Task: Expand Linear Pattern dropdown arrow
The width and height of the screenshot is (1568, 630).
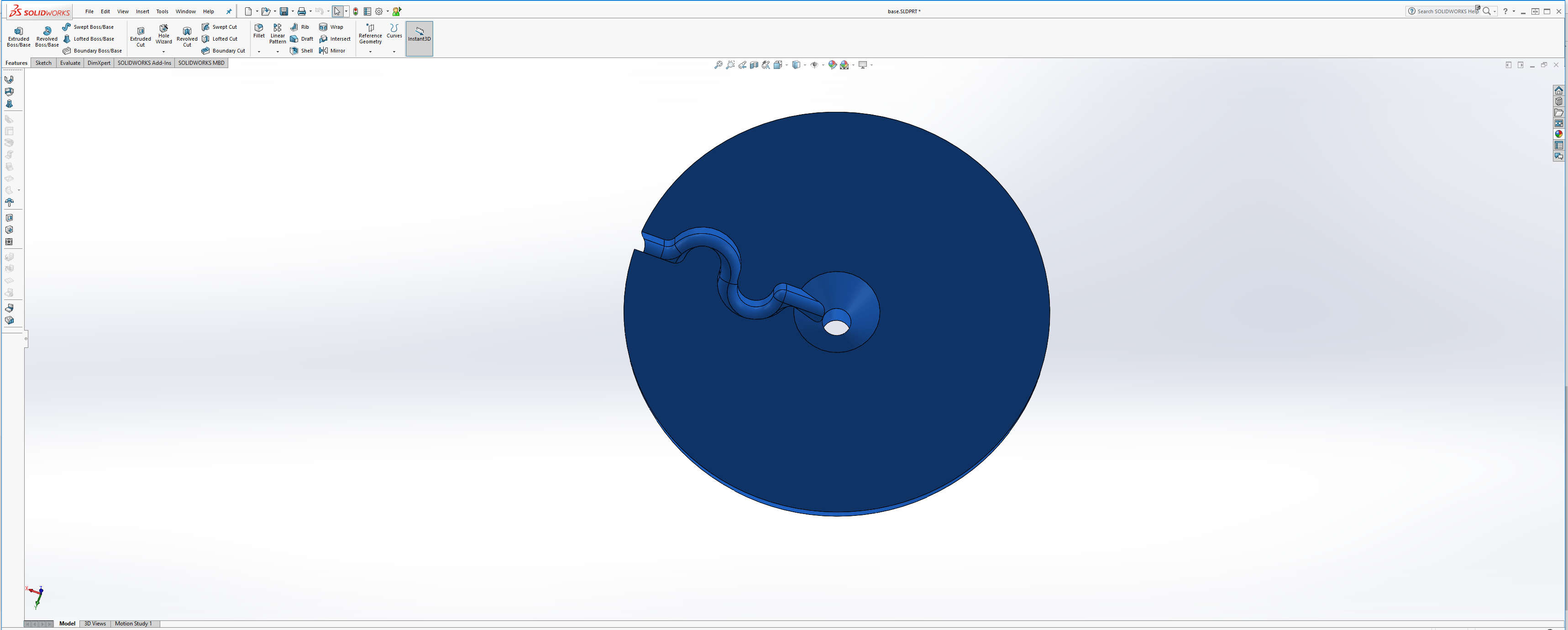Action: [278, 52]
